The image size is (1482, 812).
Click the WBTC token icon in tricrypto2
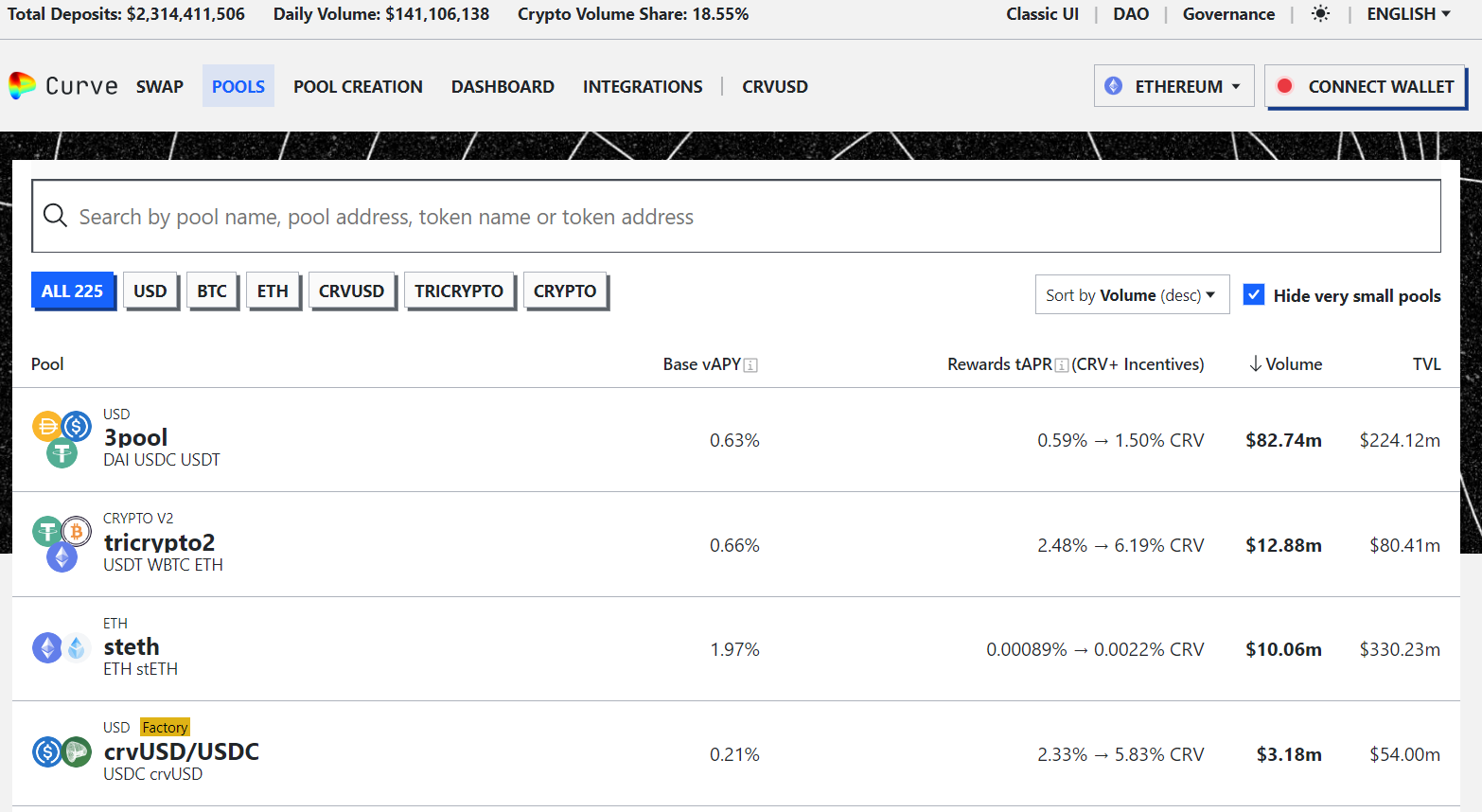(77, 531)
